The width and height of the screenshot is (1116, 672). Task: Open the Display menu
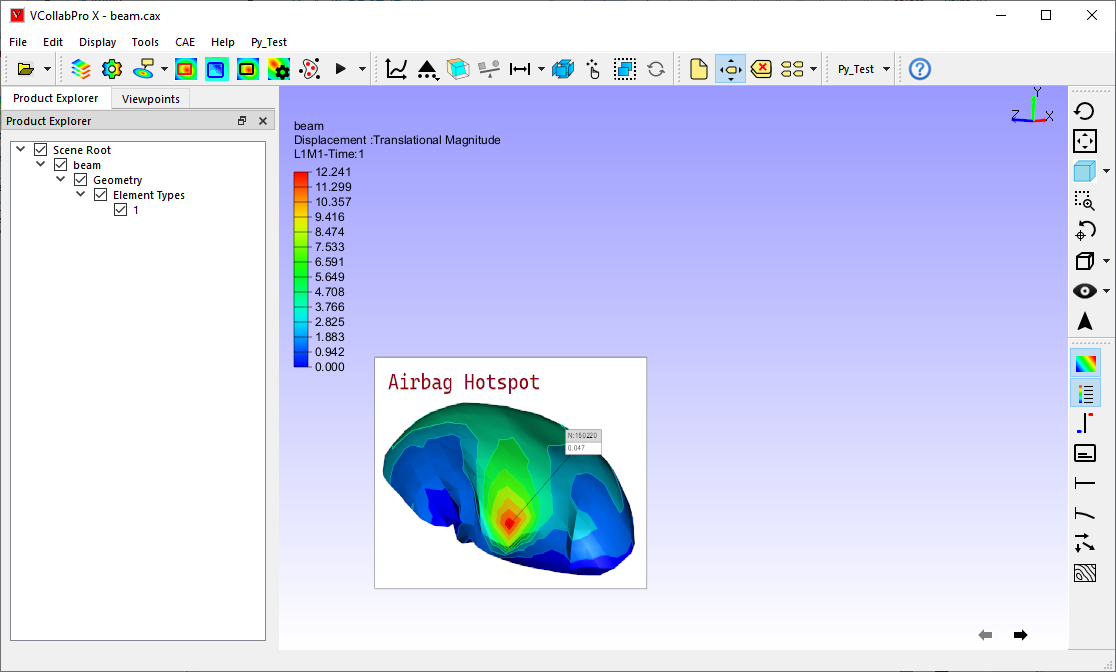click(98, 42)
